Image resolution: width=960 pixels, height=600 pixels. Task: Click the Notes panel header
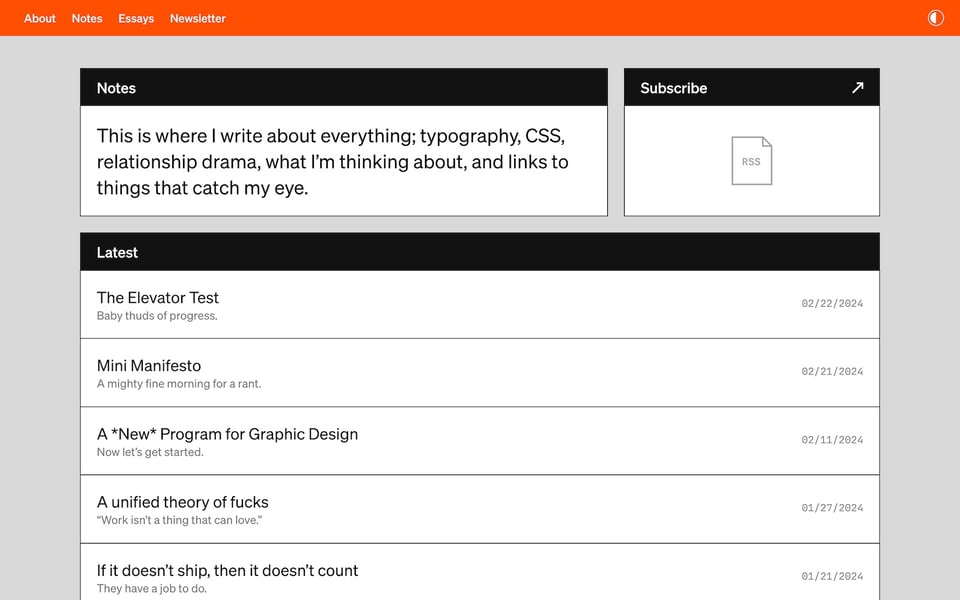(x=116, y=88)
